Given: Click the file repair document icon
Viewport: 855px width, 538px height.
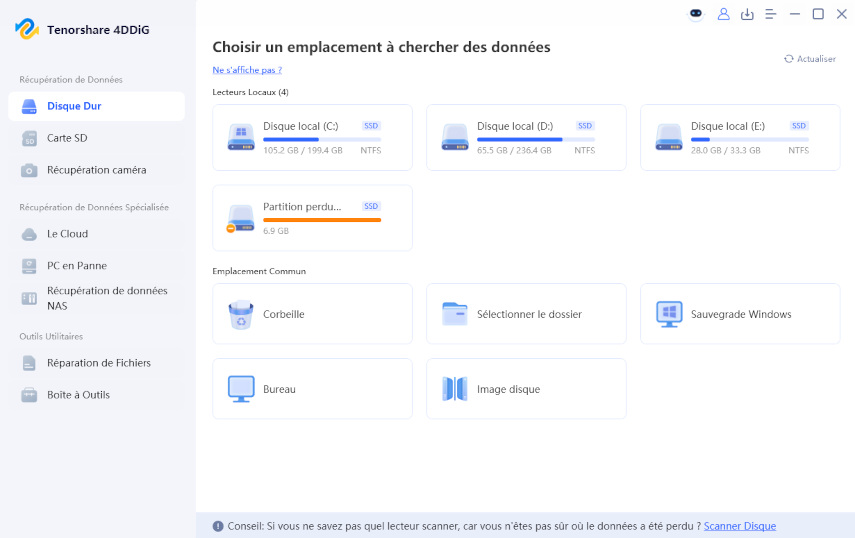Looking at the screenshot, I should (x=29, y=363).
